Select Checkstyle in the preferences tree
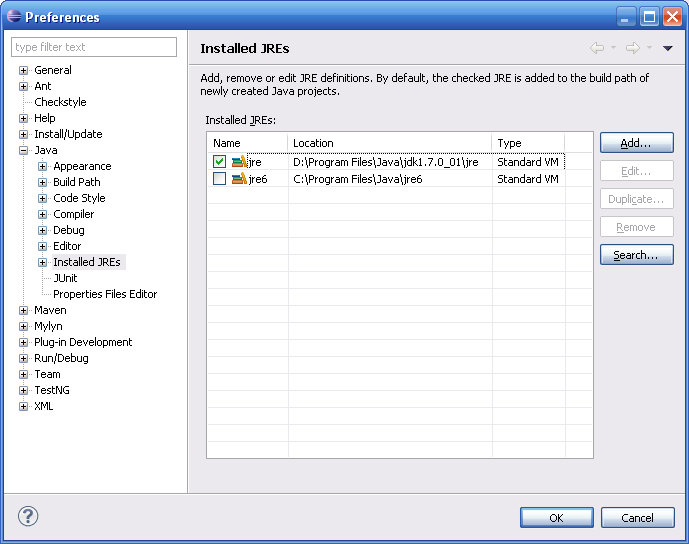Viewport: 689px width, 544px height. 60,102
